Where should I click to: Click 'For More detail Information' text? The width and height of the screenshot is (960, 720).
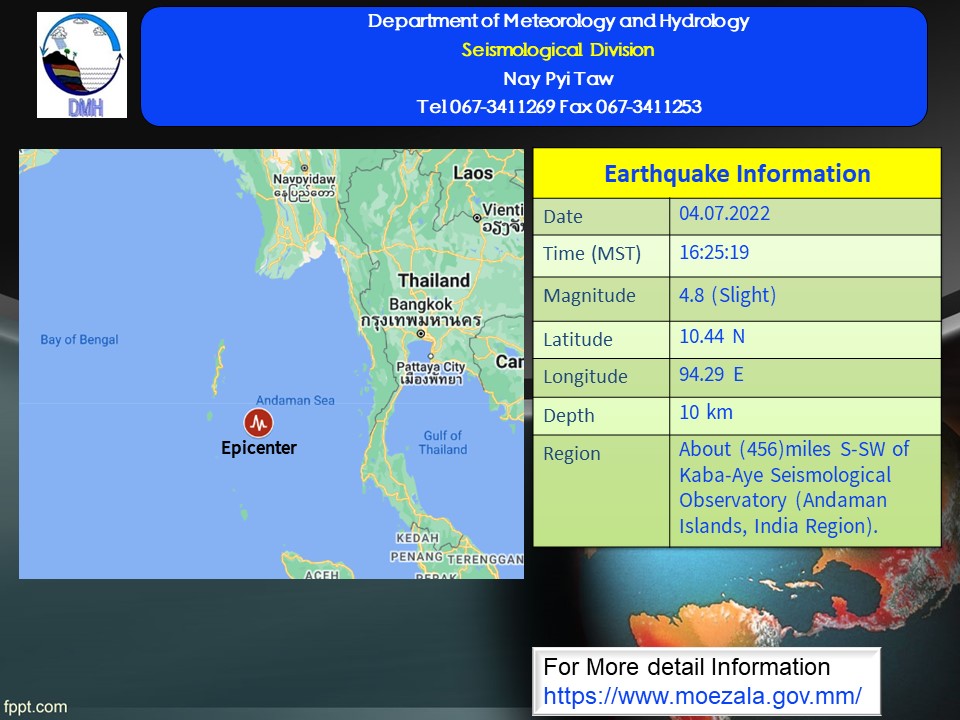tap(686, 667)
